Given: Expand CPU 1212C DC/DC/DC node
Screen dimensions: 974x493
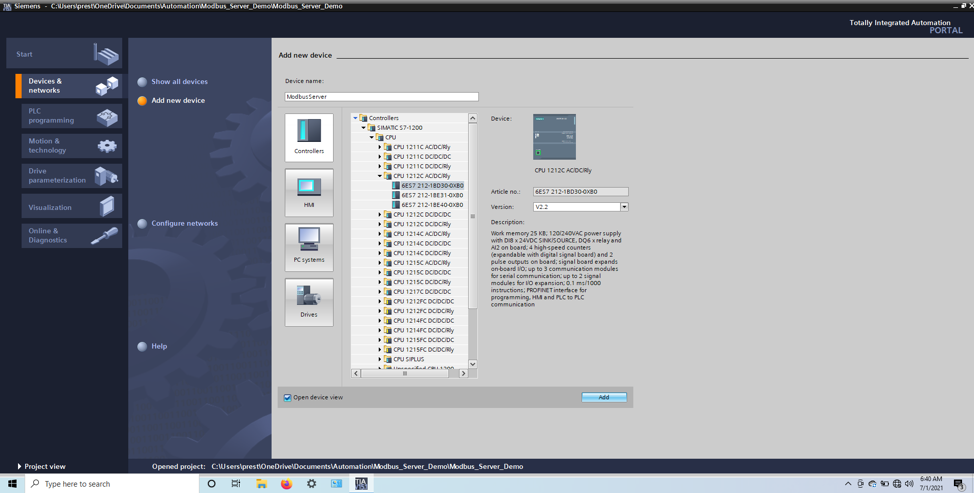Looking at the screenshot, I should click(x=380, y=214).
